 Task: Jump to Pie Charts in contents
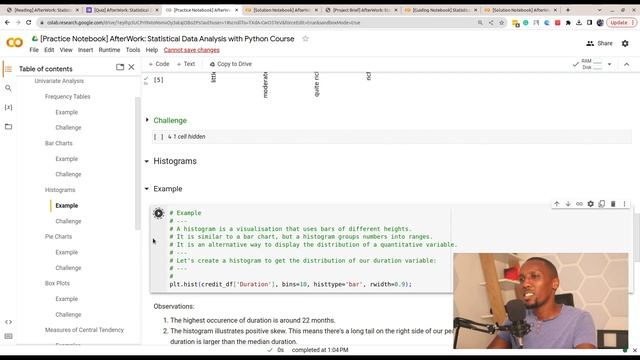click(58, 237)
